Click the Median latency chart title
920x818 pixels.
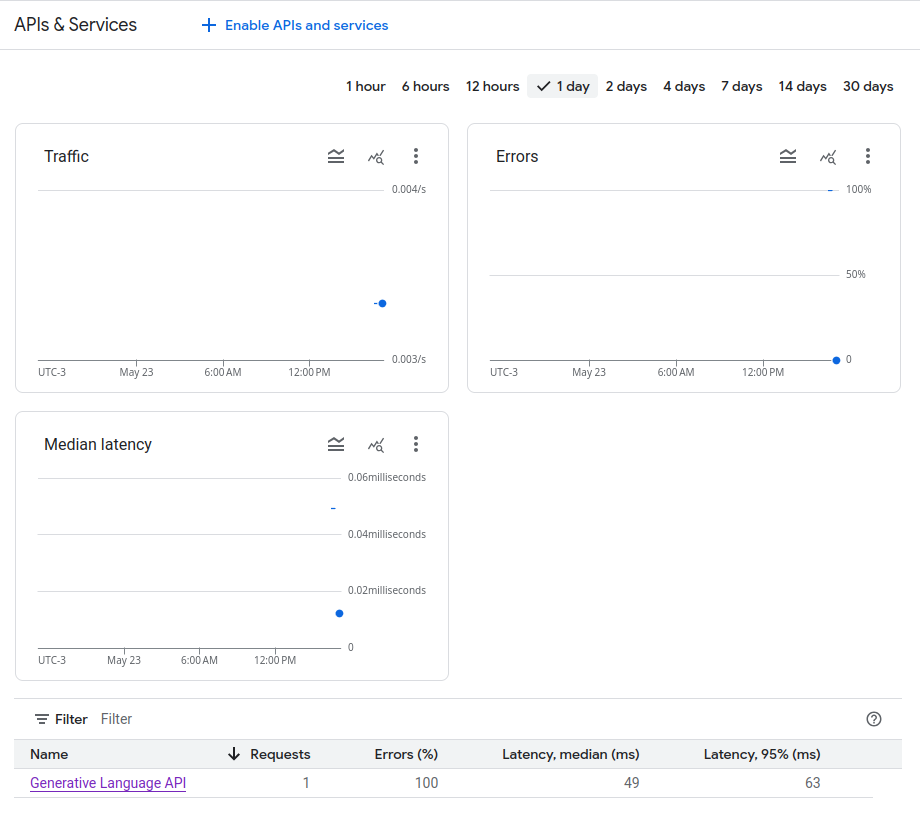pos(97,444)
